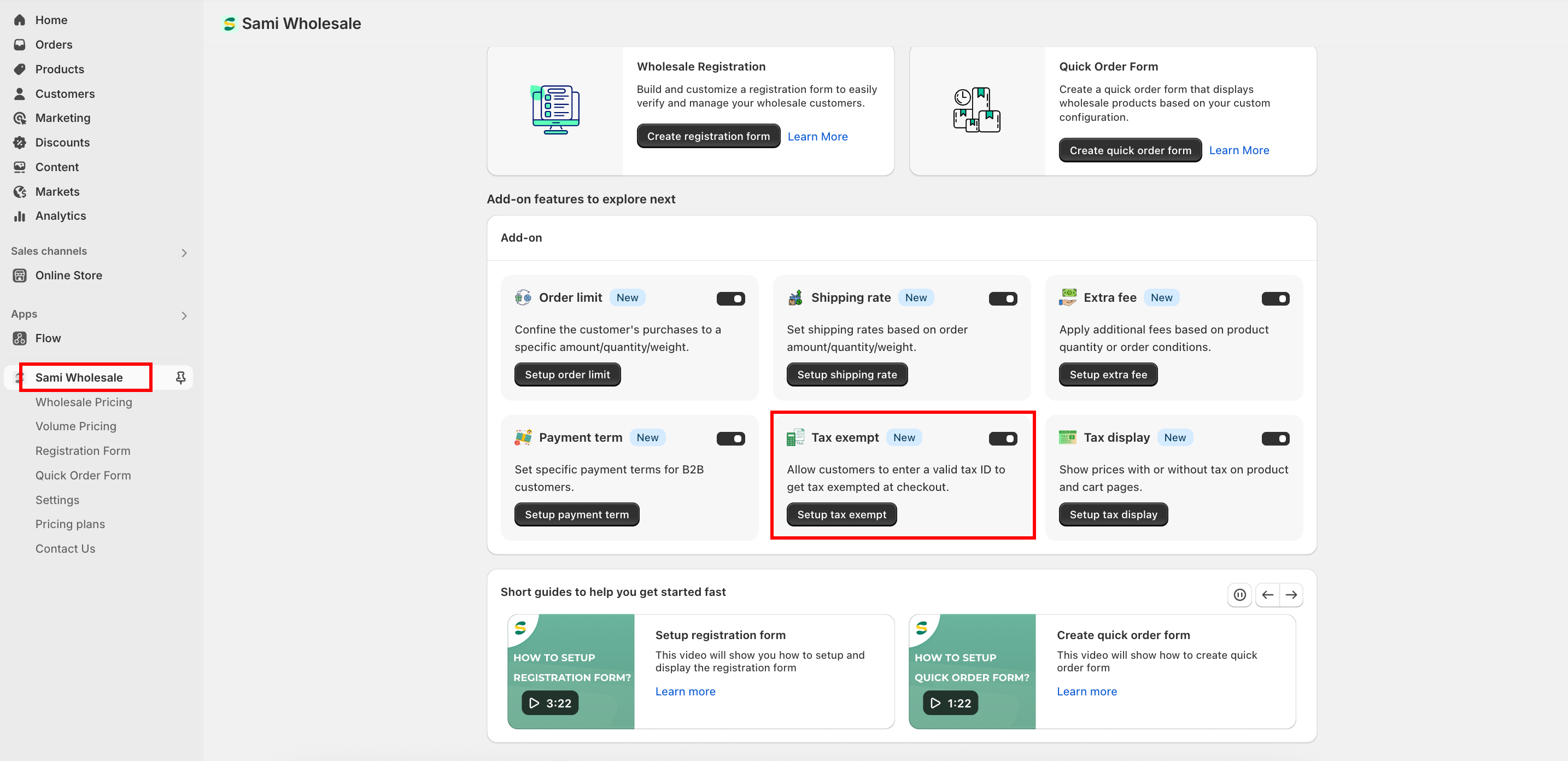
Task: Click Setup tax exempt button
Action: point(841,514)
